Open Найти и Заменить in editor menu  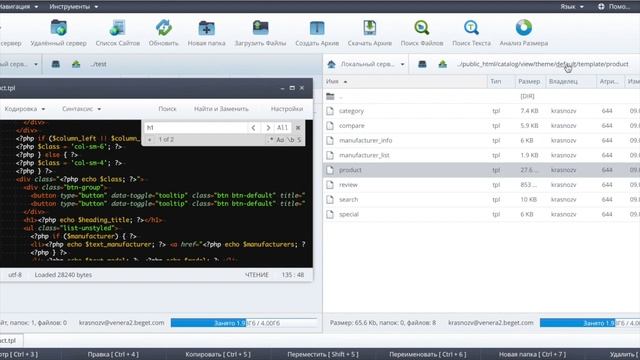pyautogui.click(x=221, y=109)
